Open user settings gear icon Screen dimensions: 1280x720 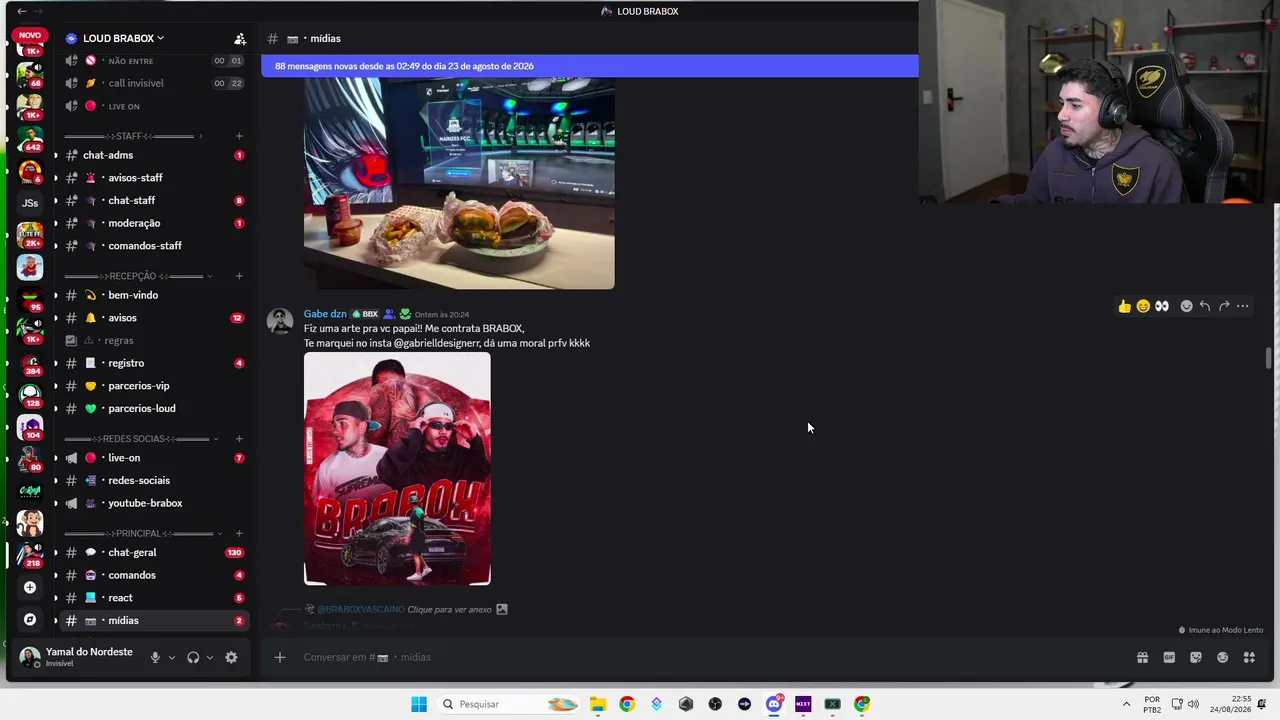231,657
